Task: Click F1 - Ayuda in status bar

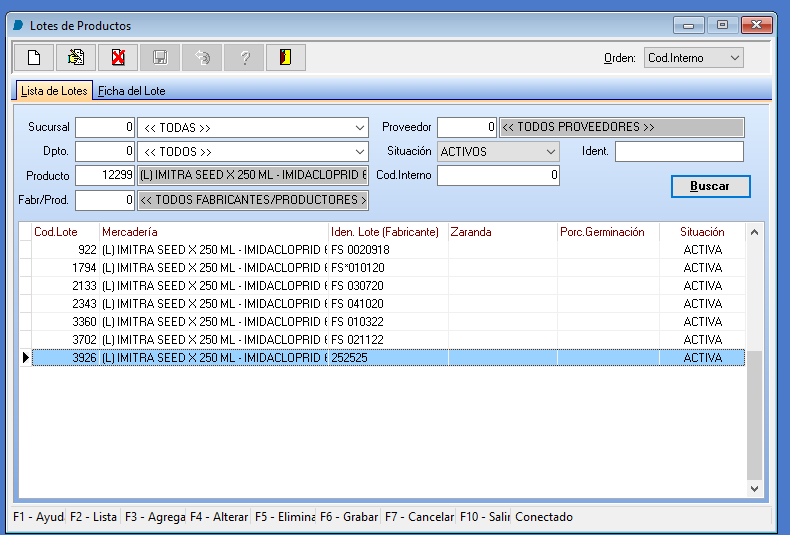Action: [x=39, y=517]
